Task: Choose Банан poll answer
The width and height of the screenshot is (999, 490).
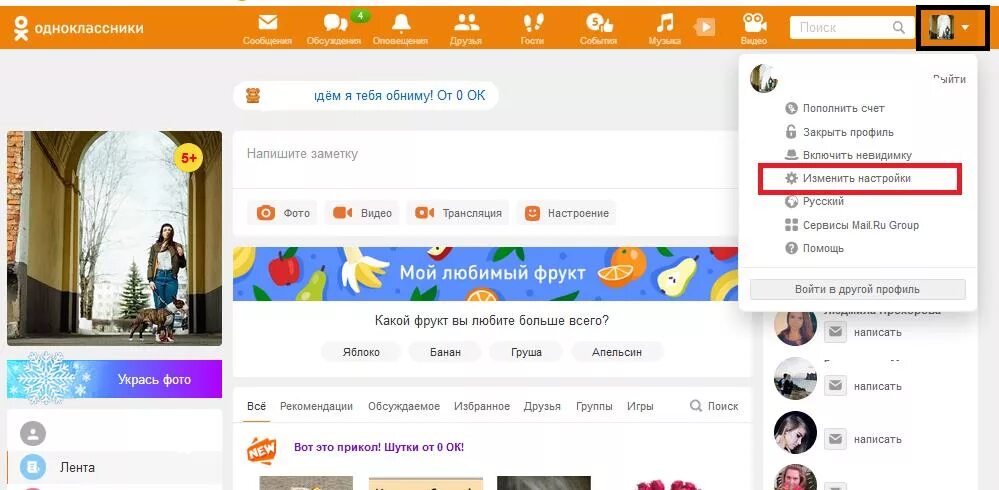Action: click(445, 352)
